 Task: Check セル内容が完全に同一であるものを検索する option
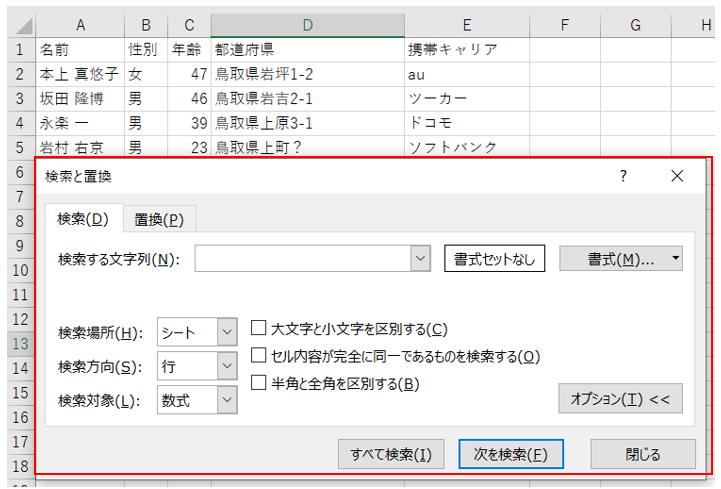point(258,355)
